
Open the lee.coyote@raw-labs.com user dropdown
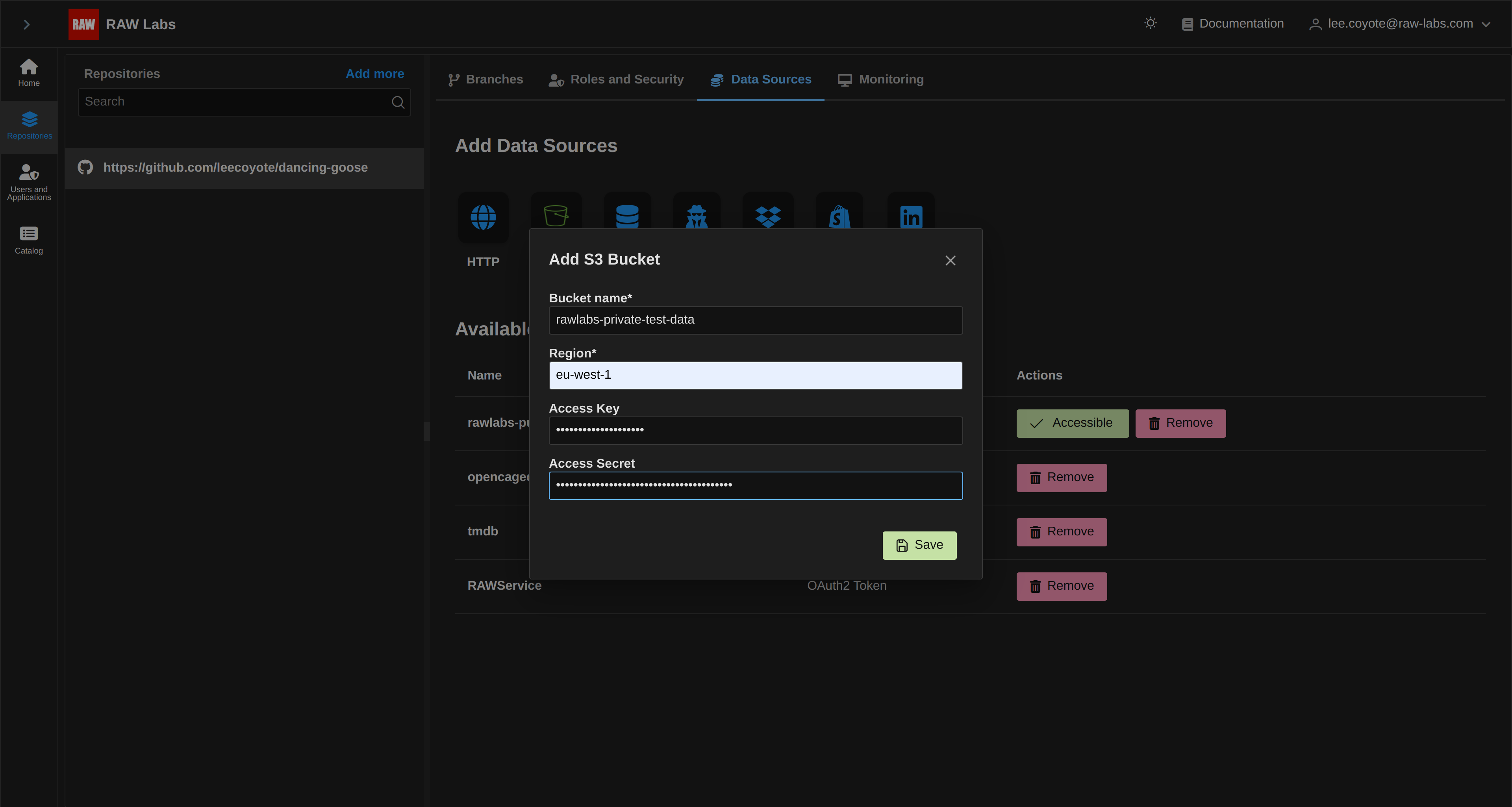point(1399,24)
